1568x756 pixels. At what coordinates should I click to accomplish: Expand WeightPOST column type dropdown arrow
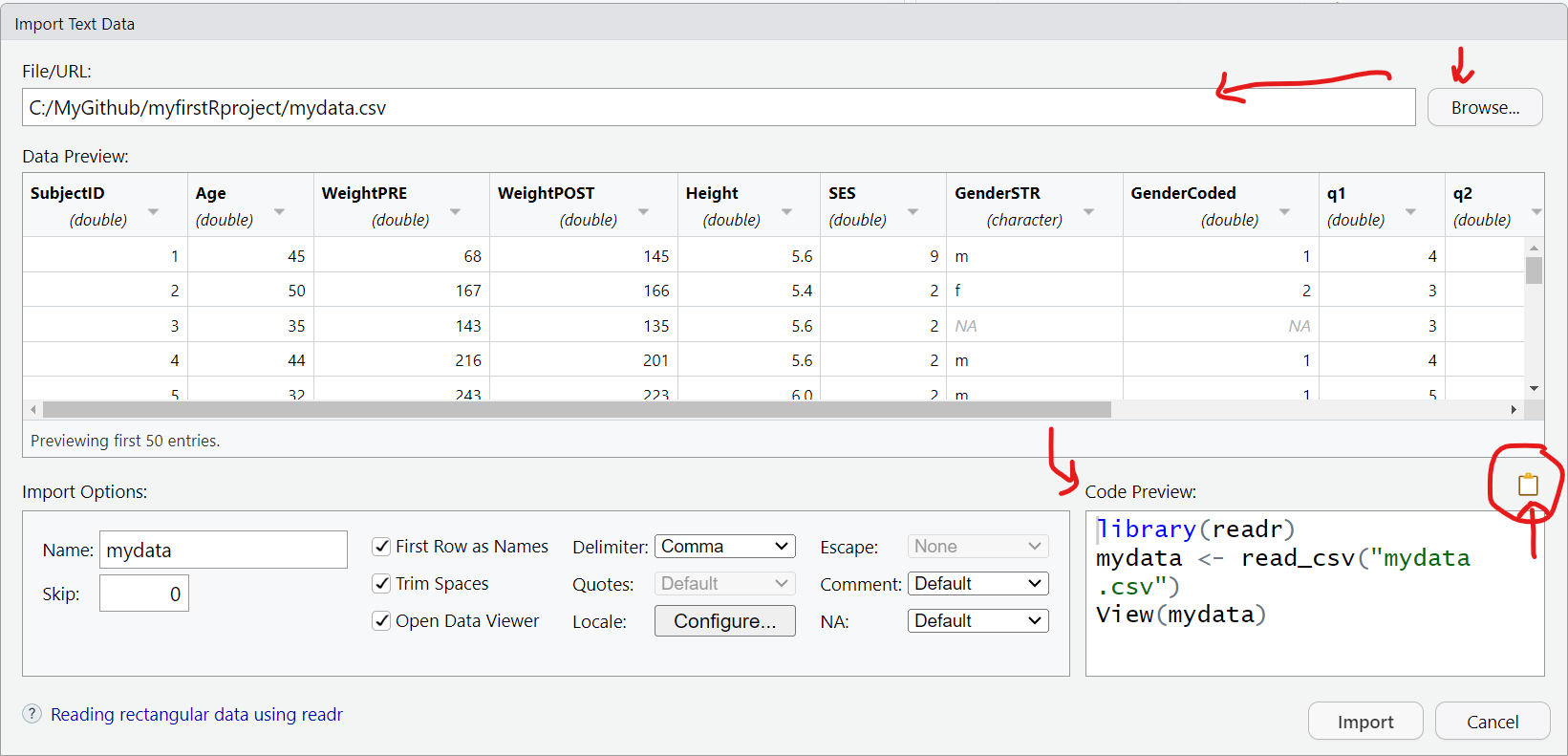tap(643, 211)
